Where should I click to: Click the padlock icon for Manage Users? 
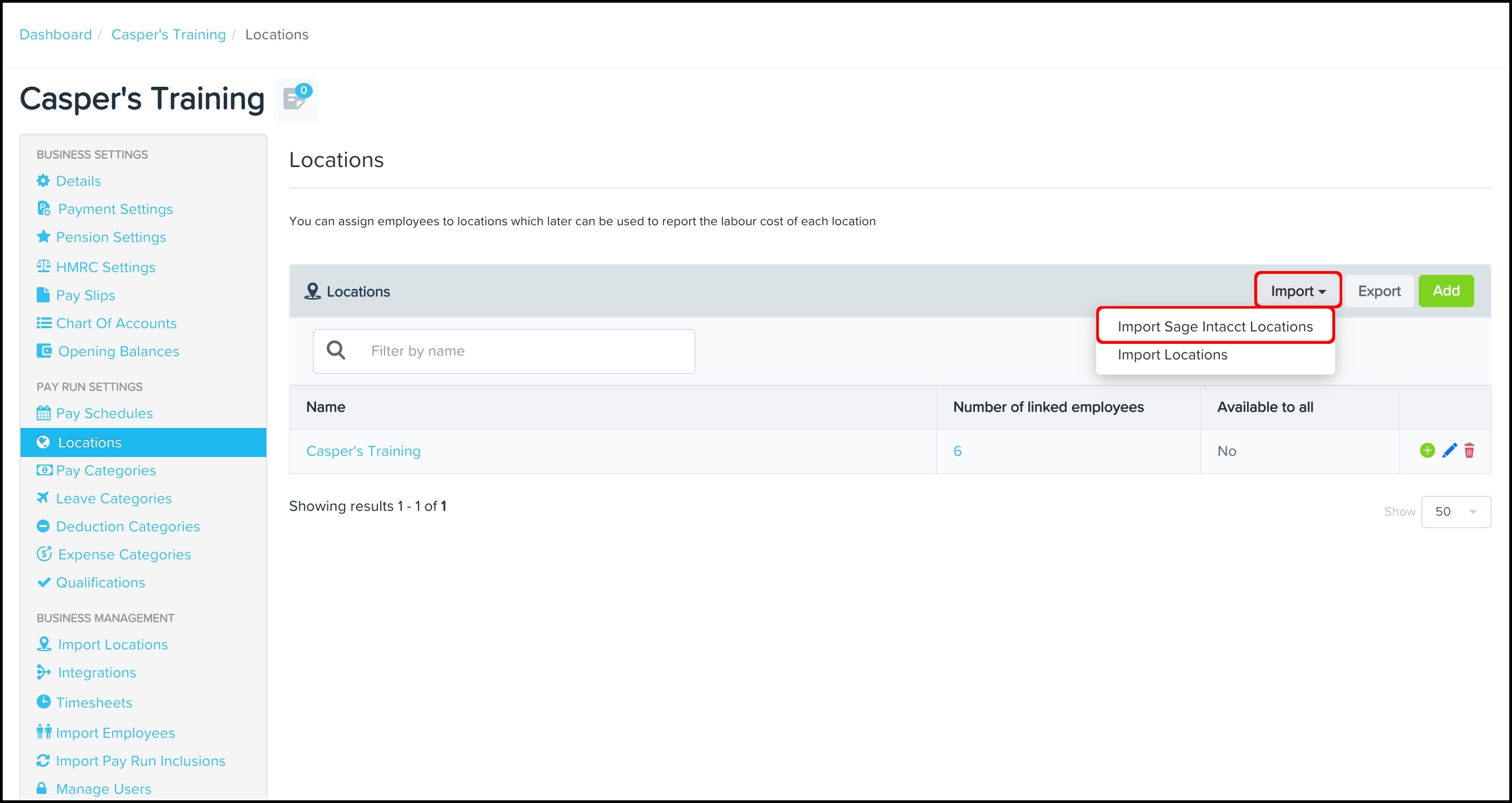(x=42, y=788)
